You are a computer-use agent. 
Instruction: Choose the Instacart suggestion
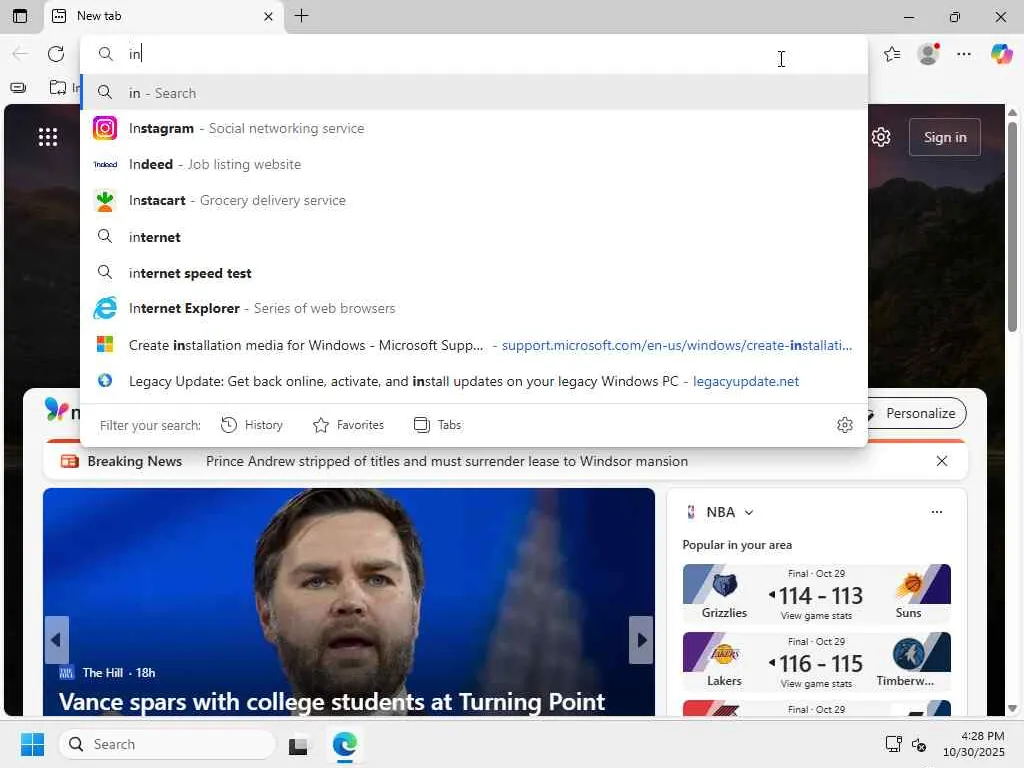click(x=474, y=200)
